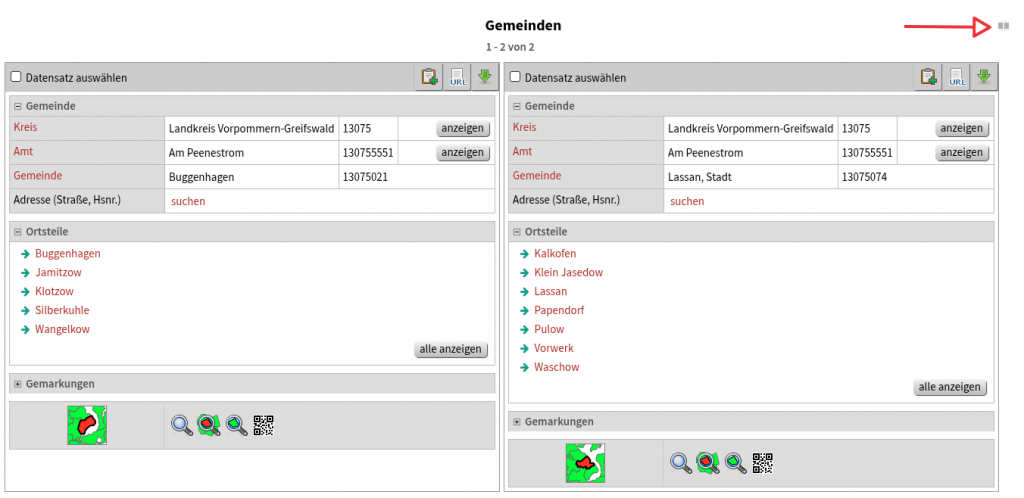Click green download arrow in Buggenhagen record header

click(x=484, y=77)
